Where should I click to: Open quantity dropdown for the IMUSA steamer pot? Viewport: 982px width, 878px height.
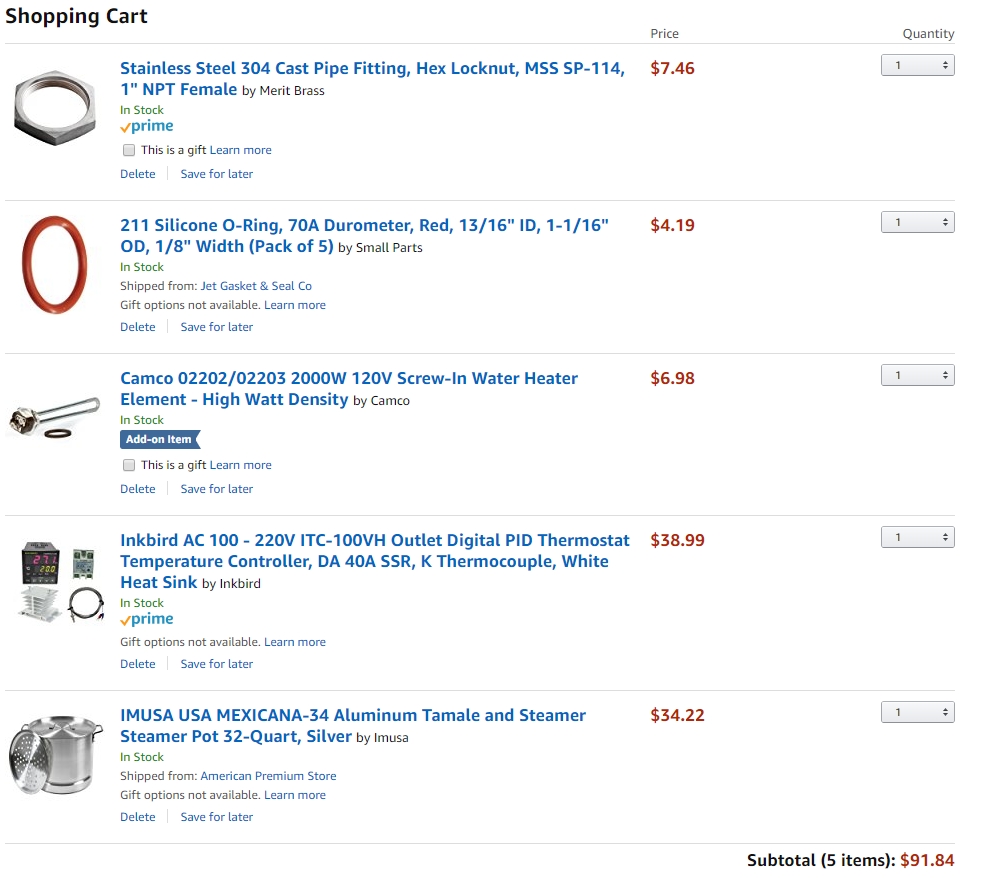click(917, 712)
